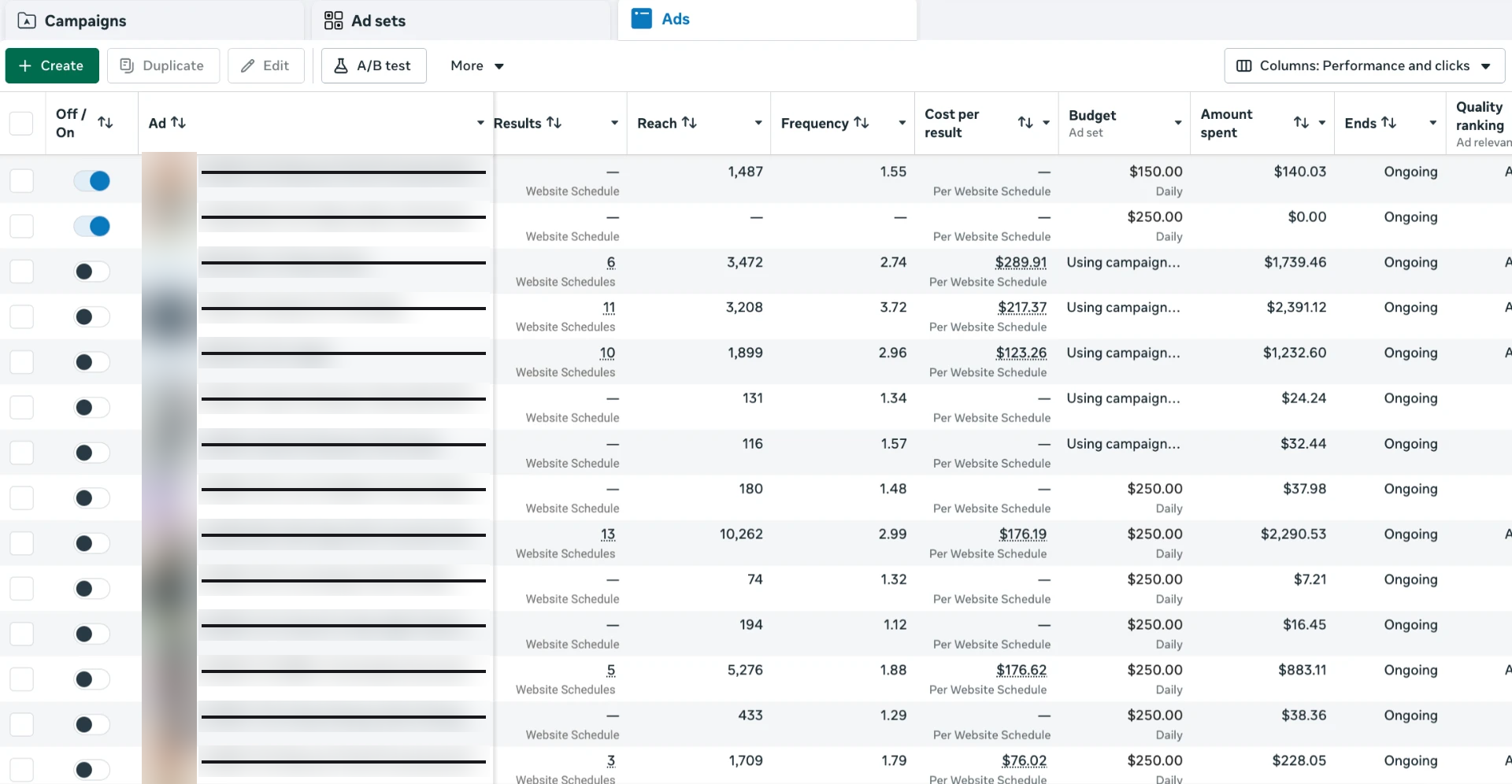Click the 2.99 frequency value

coord(892,534)
